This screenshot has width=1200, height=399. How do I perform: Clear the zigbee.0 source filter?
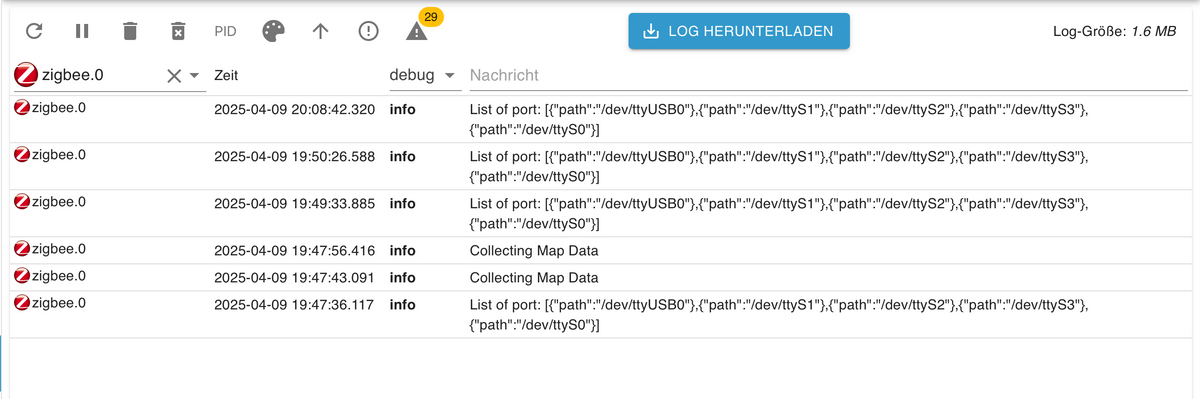click(173, 76)
